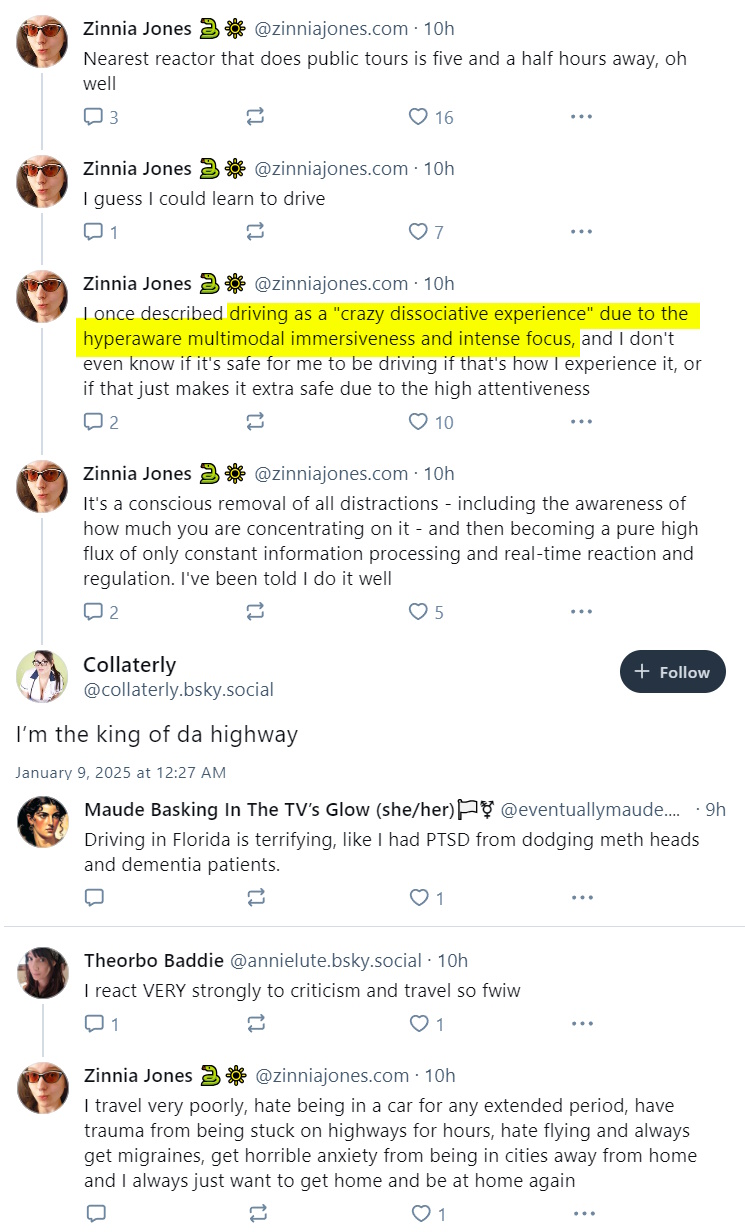The height and width of the screenshot is (1232, 745).
Task: Open more options on "learn to drive" post
Action: 582,232
